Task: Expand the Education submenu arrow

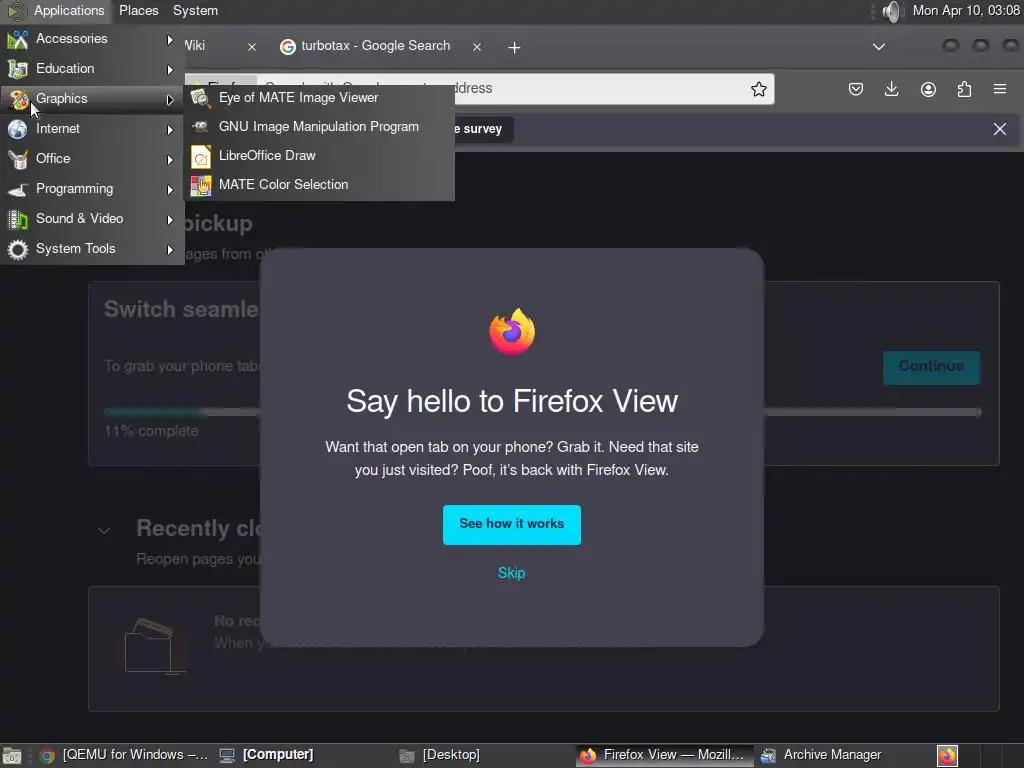Action: tap(170, 69)
